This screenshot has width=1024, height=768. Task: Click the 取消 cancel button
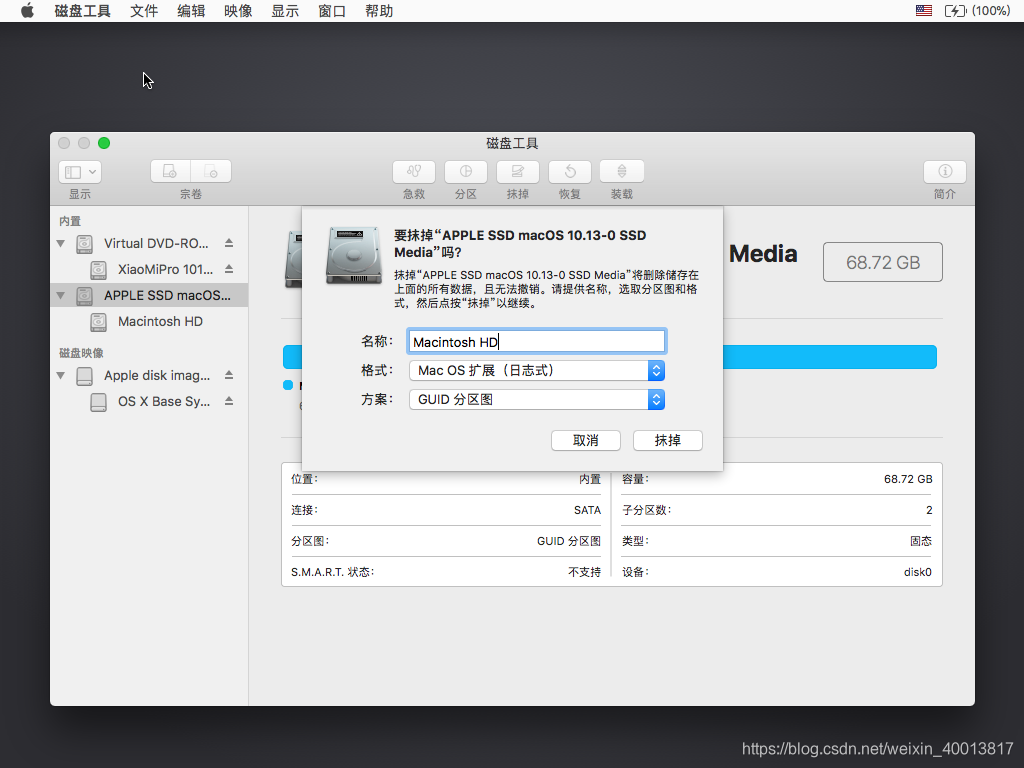pyautogui.click(x=586, y=440)
